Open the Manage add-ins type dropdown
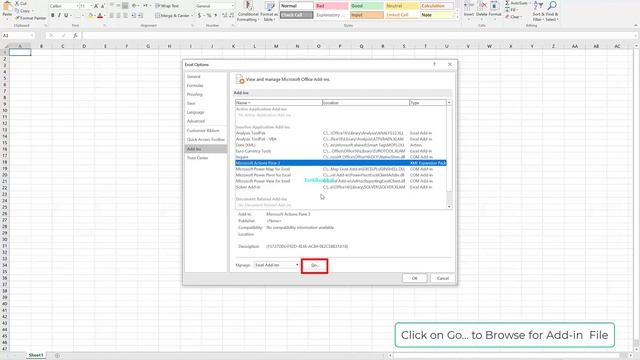This screenshot has height=360, width=640. pyautogui.click(x=277, y=265)
